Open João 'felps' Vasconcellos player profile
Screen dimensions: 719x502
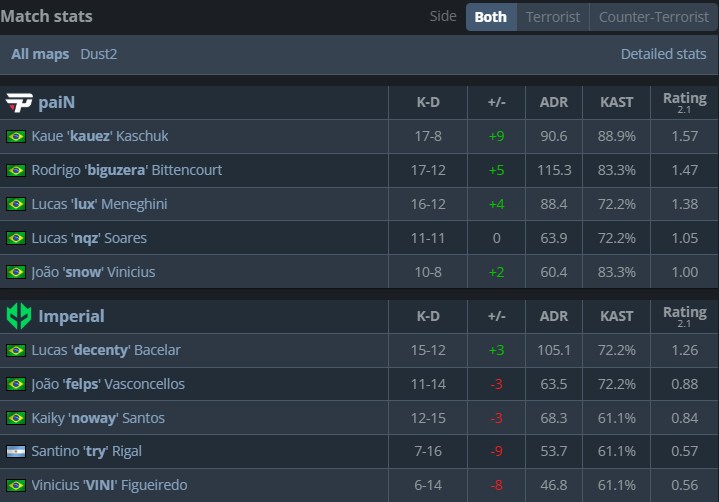[x=108, y=384]
